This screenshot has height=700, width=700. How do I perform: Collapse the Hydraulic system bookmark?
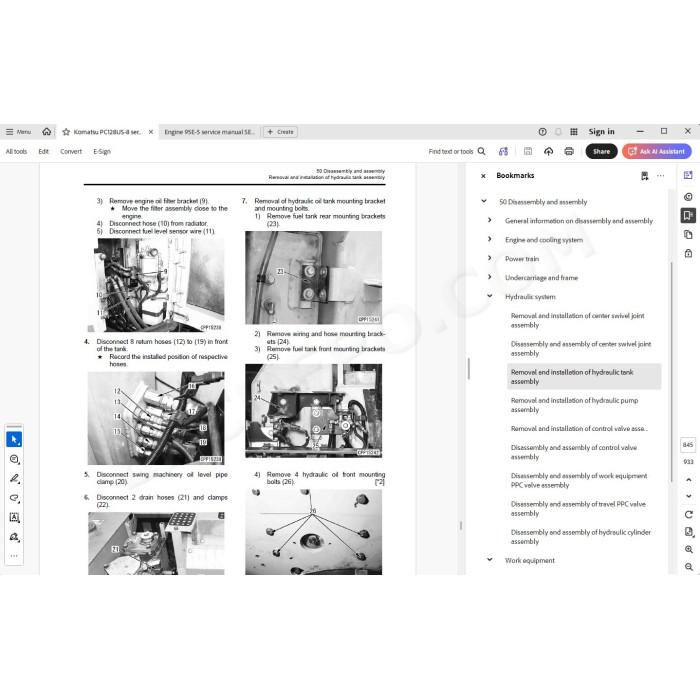tap(490, 296)
